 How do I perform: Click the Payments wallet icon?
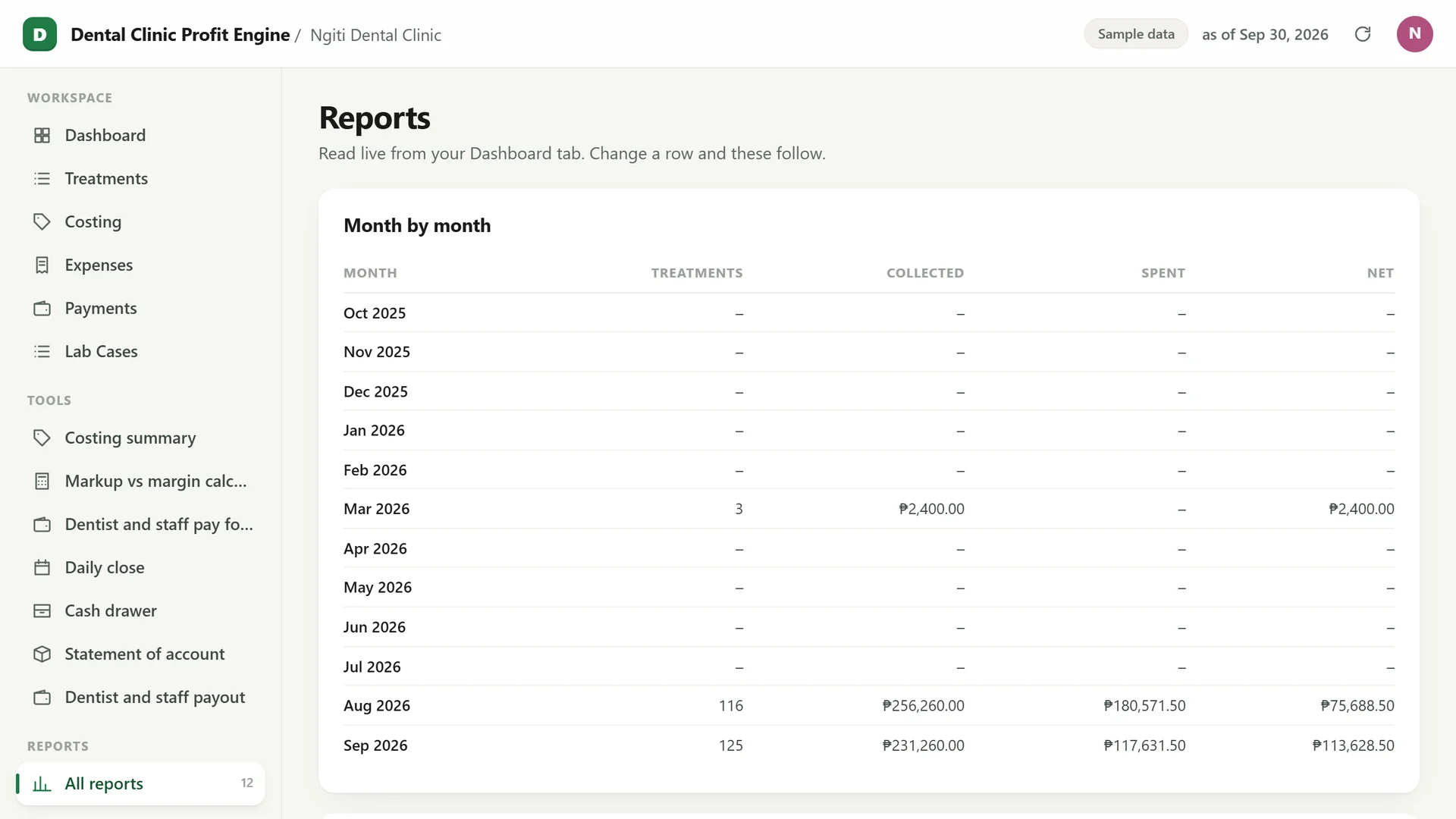point(42,308)
